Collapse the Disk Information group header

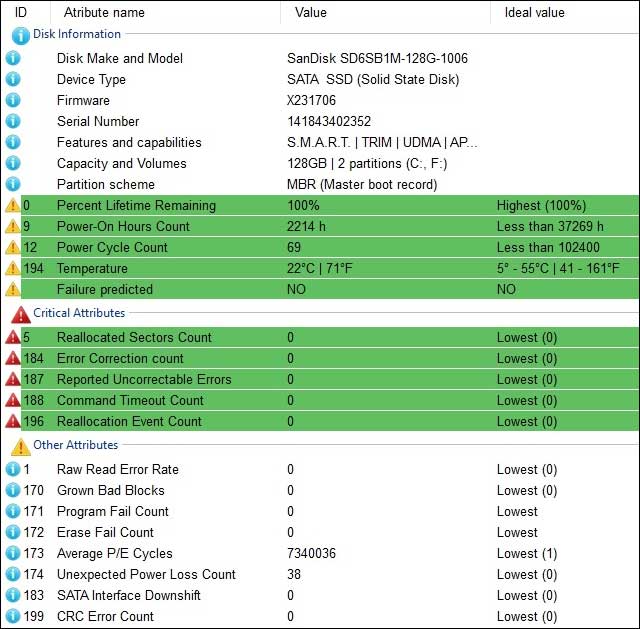[77, 34]
